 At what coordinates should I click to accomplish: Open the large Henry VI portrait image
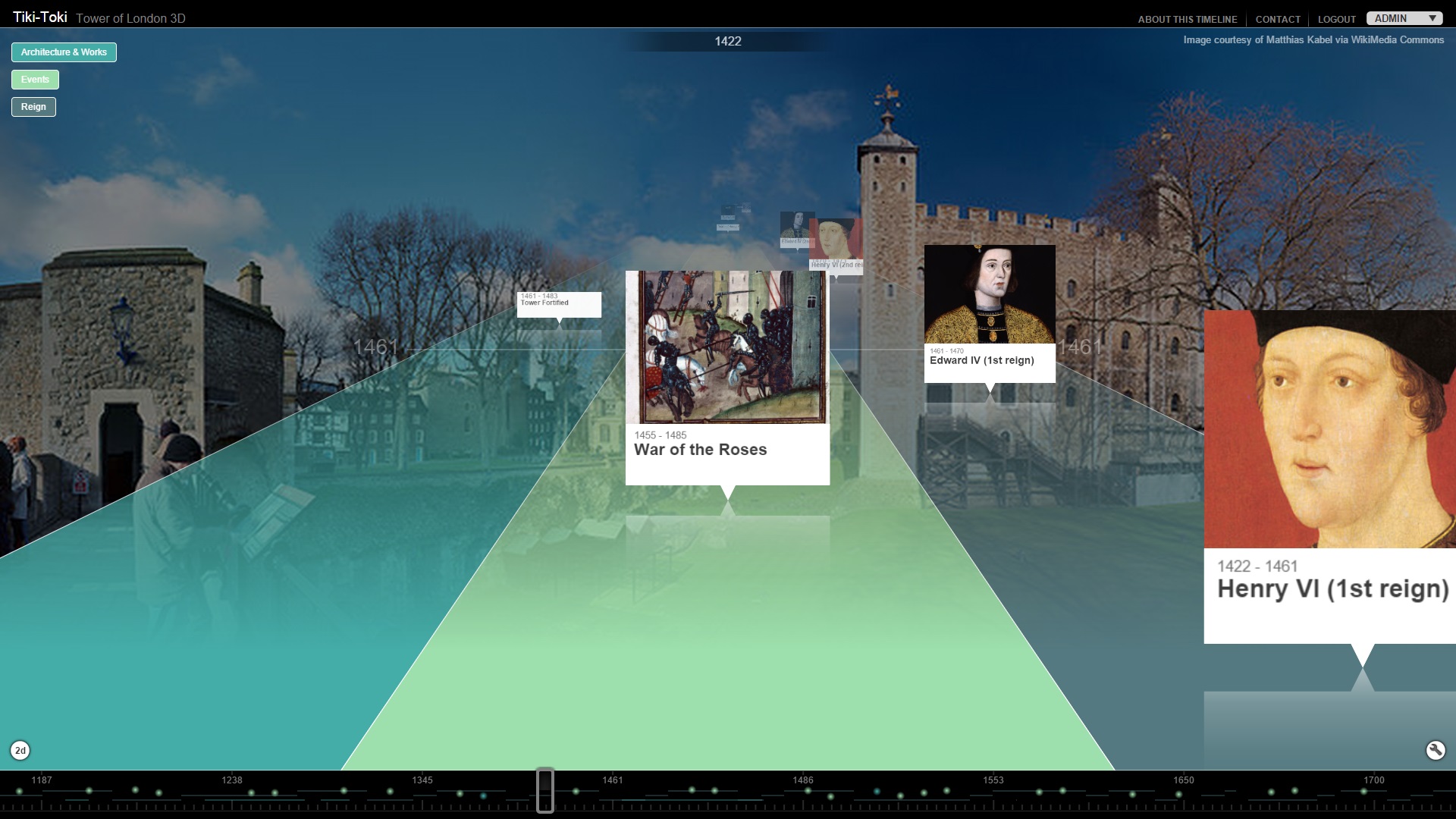point(1330,429)
